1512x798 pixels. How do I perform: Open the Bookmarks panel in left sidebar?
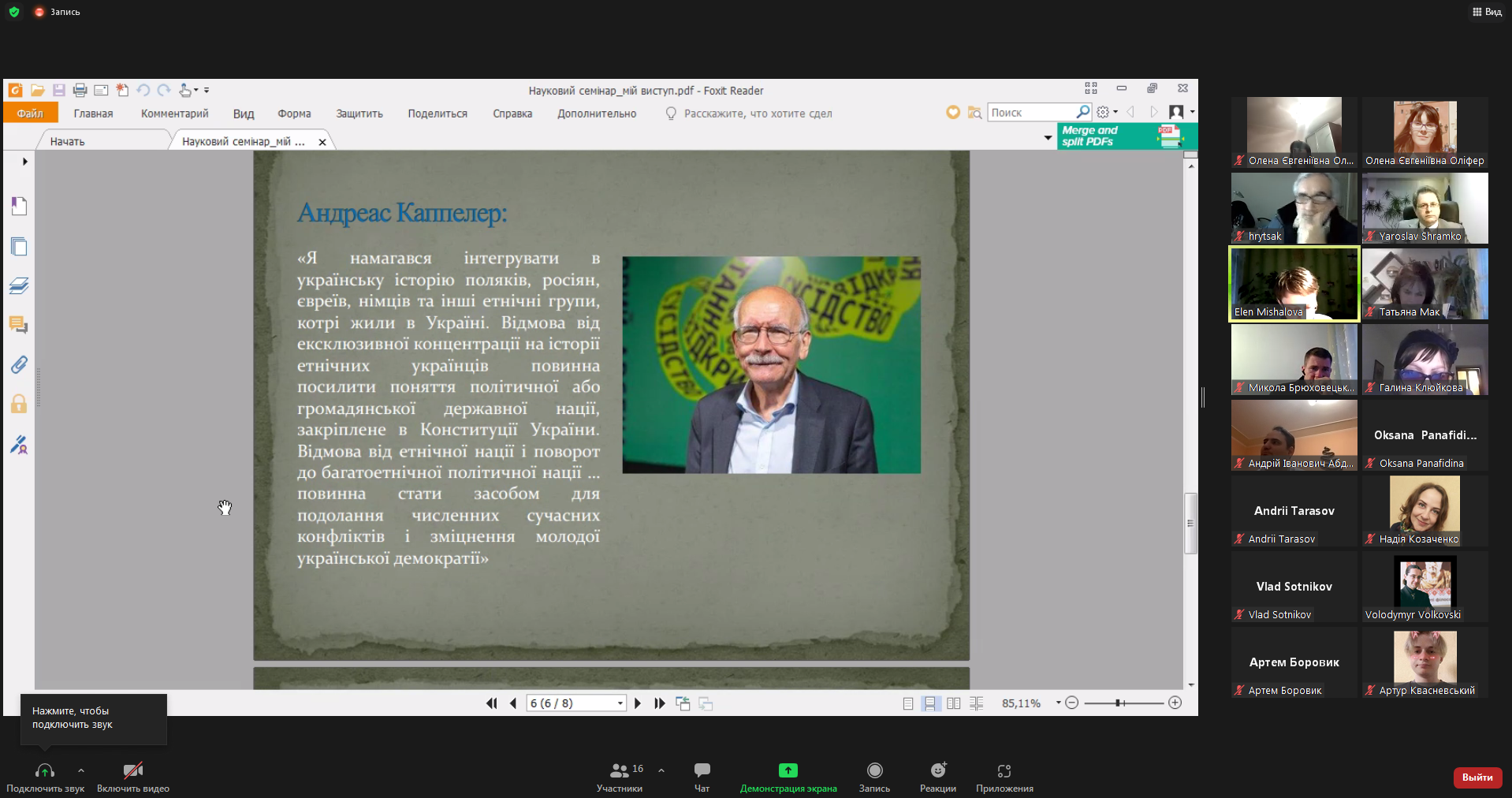(19, 206)
